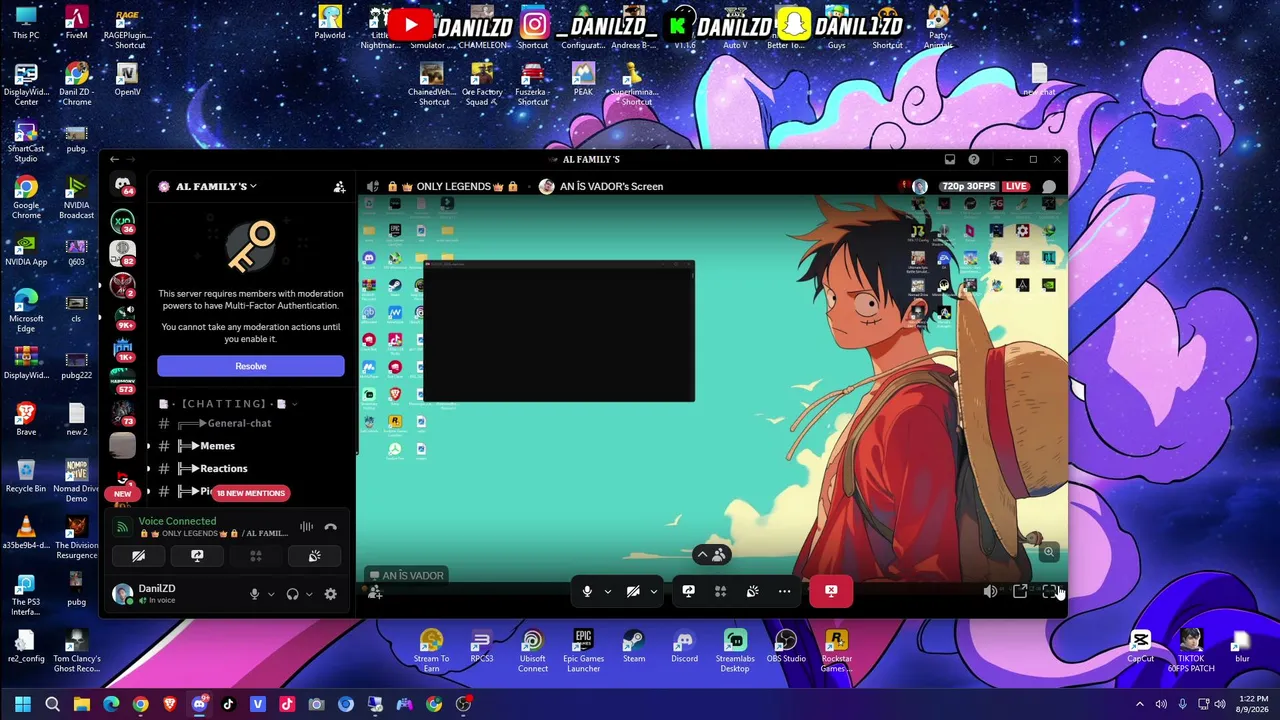Open the server with 36 badge

coord(123,222)
